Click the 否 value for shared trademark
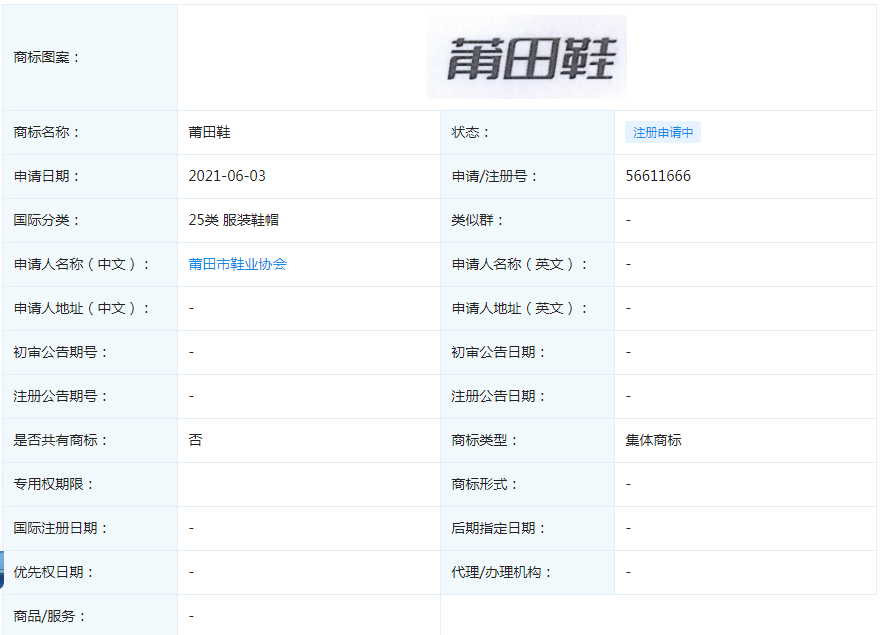This screenshot has height=635, width=881. 196,440
